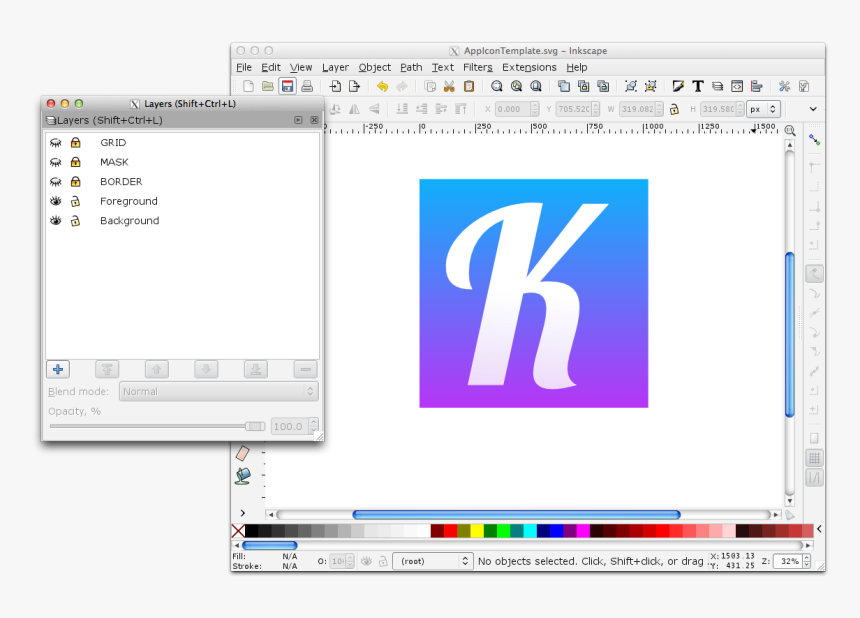Open the Fill and Stroke dialog icon
Viewport: 860px width, 618px height.
(678, 86)
